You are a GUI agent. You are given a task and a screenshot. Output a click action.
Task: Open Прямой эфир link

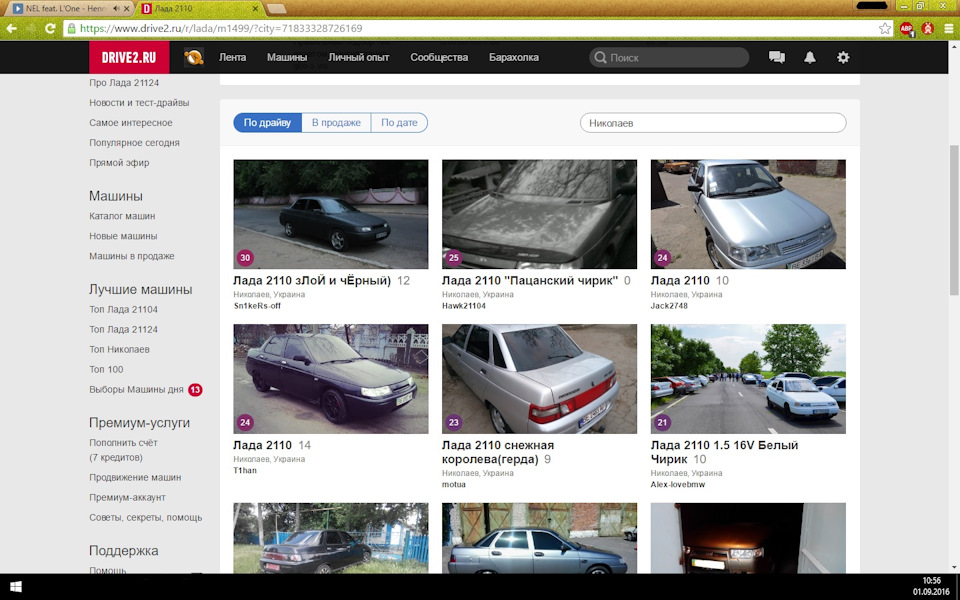(119, 163)
